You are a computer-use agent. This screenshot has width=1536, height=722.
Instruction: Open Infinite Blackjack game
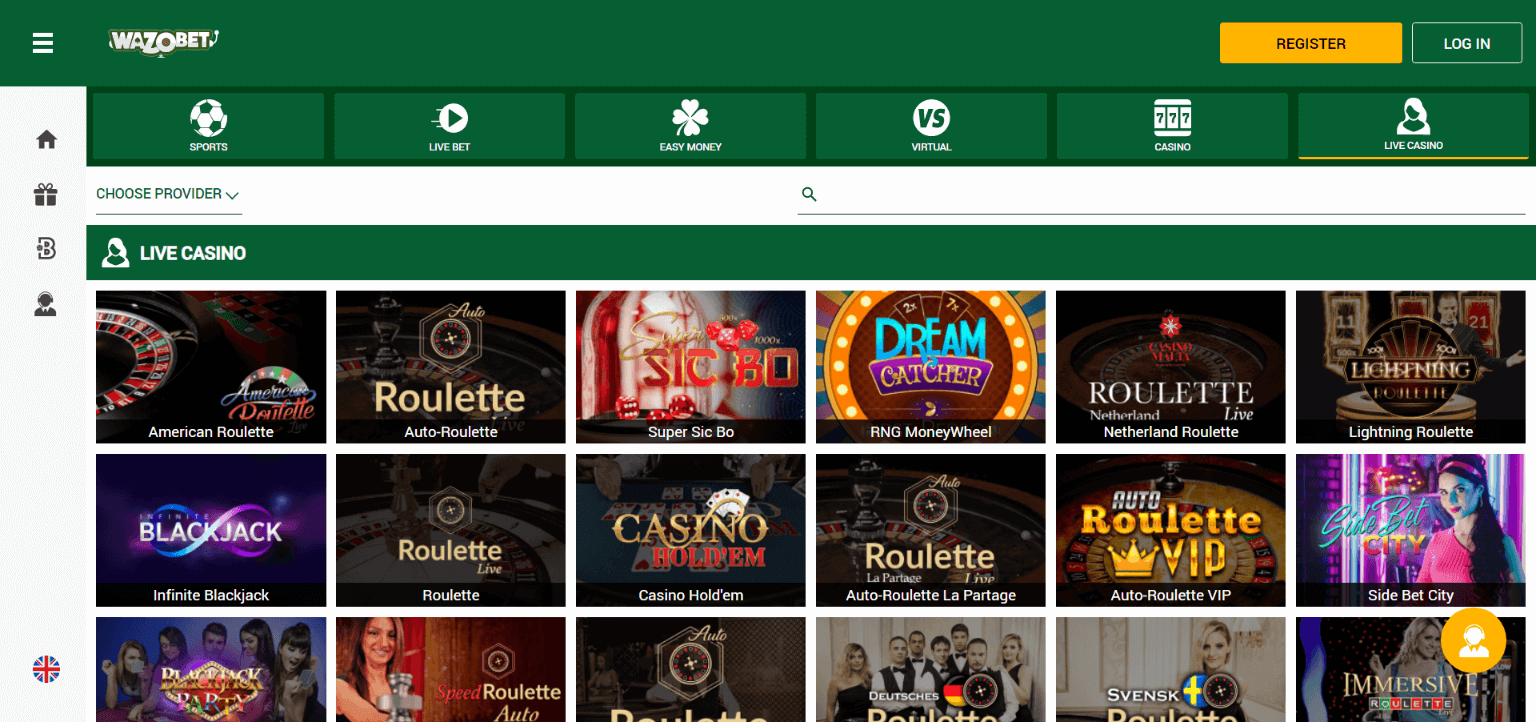click(211, 530)
